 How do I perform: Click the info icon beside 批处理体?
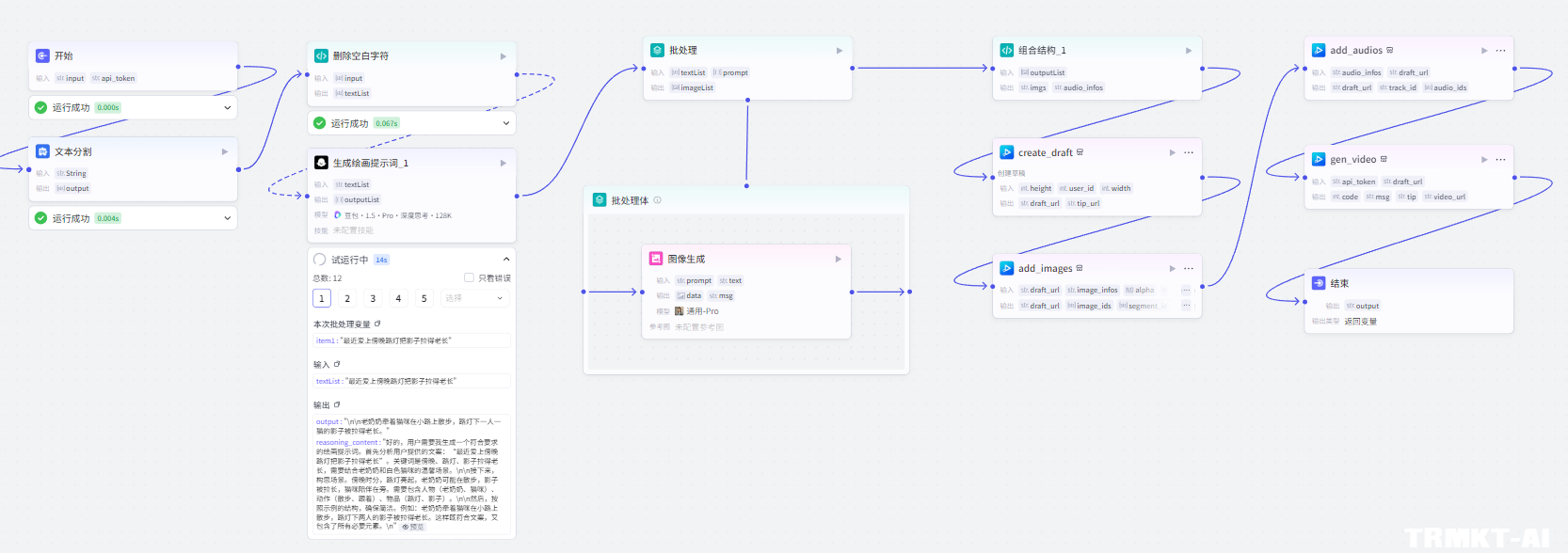pyautogui.click(x=657, y=200)
